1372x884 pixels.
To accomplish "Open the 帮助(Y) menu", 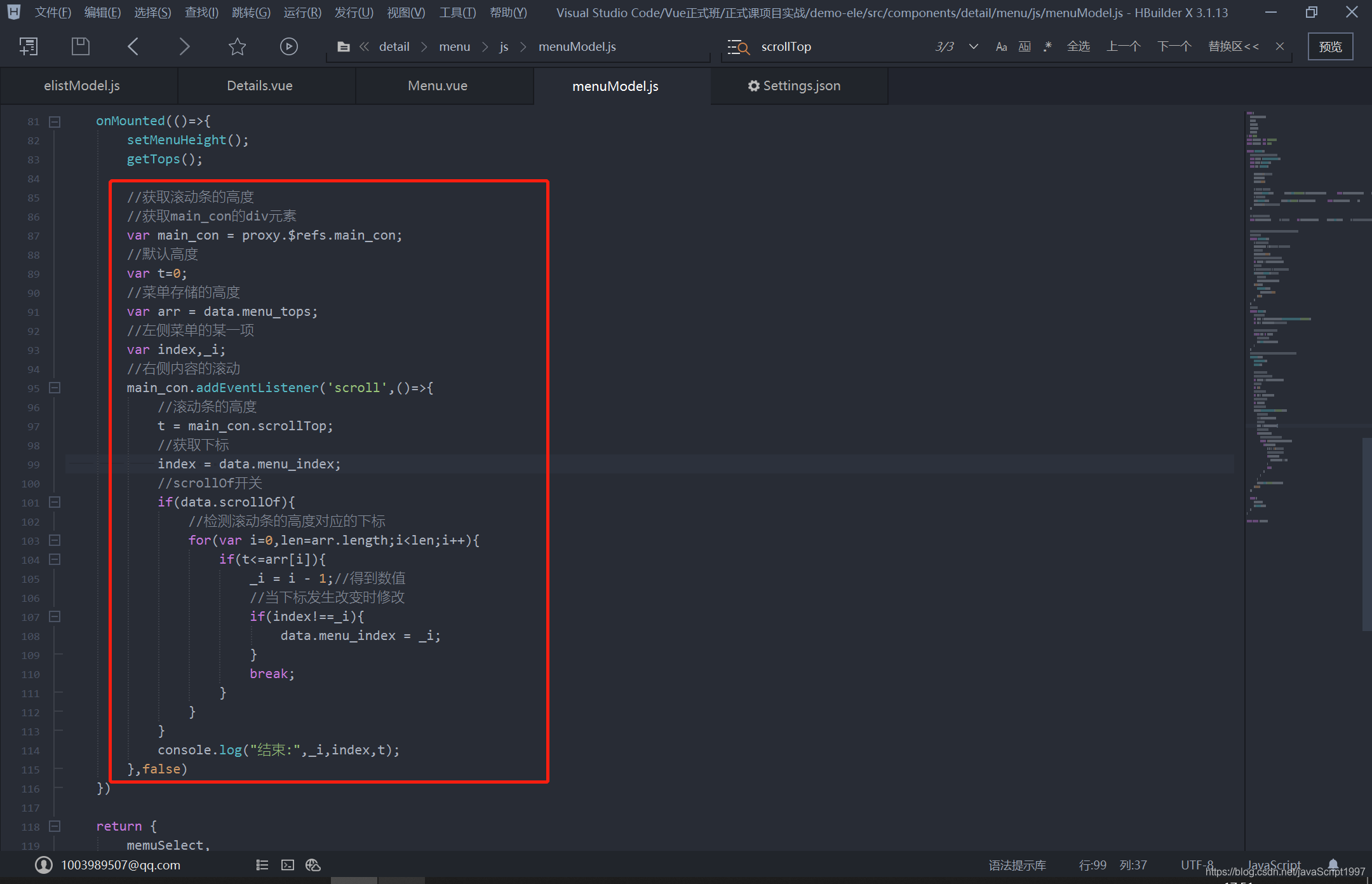I will 508,13.
